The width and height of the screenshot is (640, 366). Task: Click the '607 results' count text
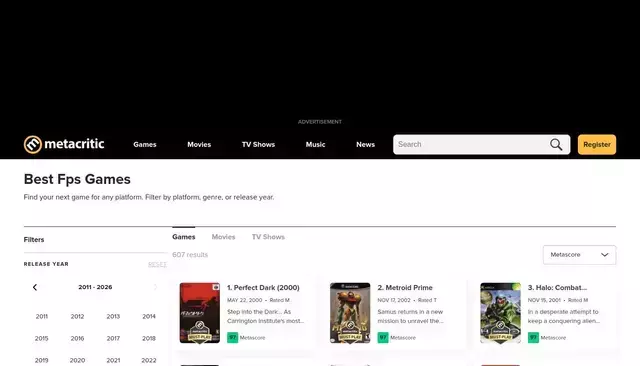pyautogui.click(x=190, y=255)
